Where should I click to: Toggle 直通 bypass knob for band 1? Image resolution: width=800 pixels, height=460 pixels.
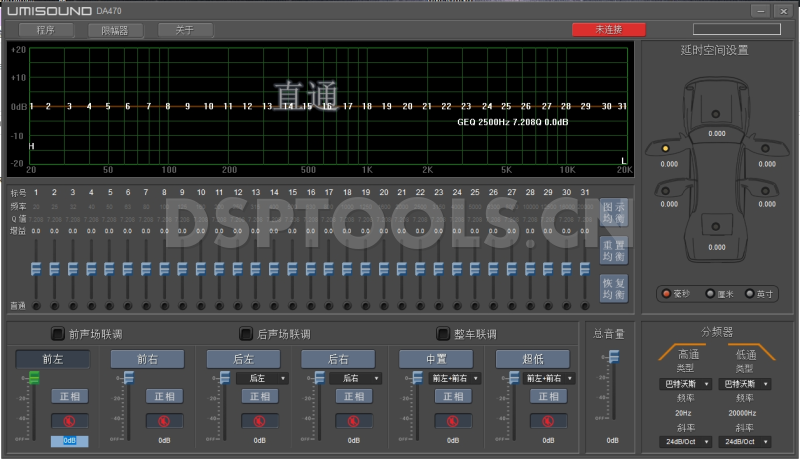[x=36, y=306]
